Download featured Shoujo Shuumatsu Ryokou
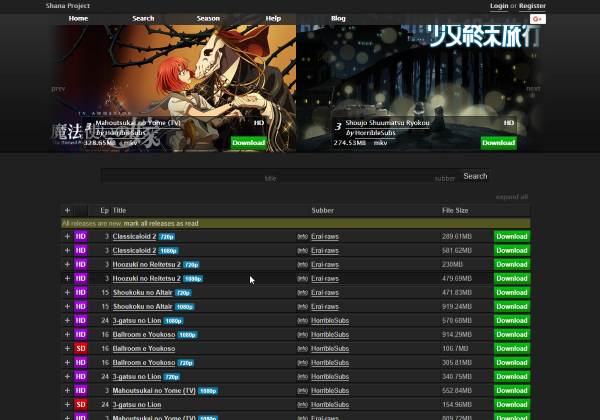 pos(499,143)
